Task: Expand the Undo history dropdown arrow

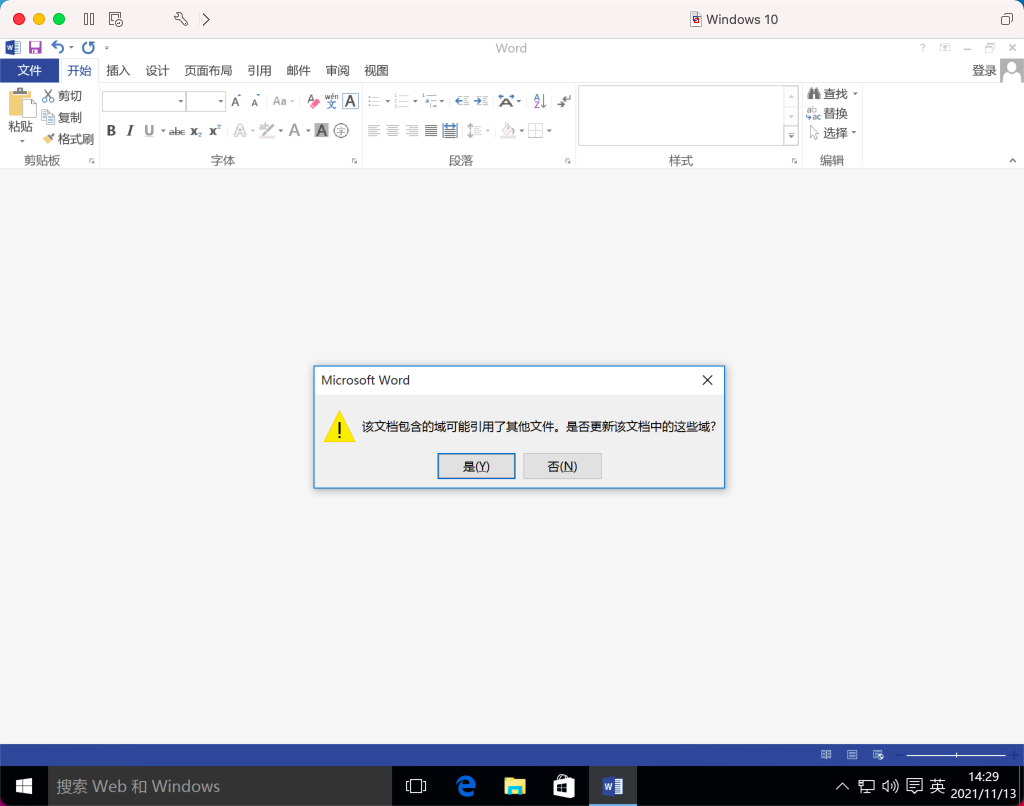Action: click(x=71, y=48)
